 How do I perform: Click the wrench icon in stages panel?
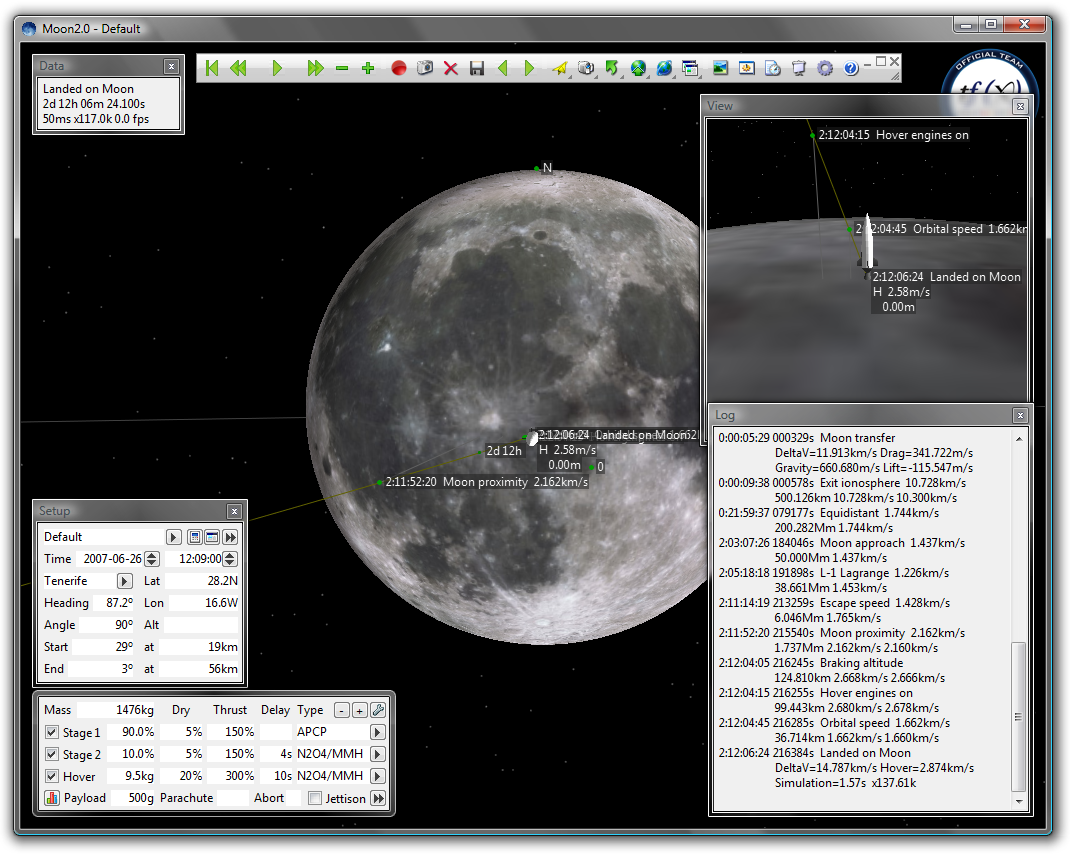378,710
